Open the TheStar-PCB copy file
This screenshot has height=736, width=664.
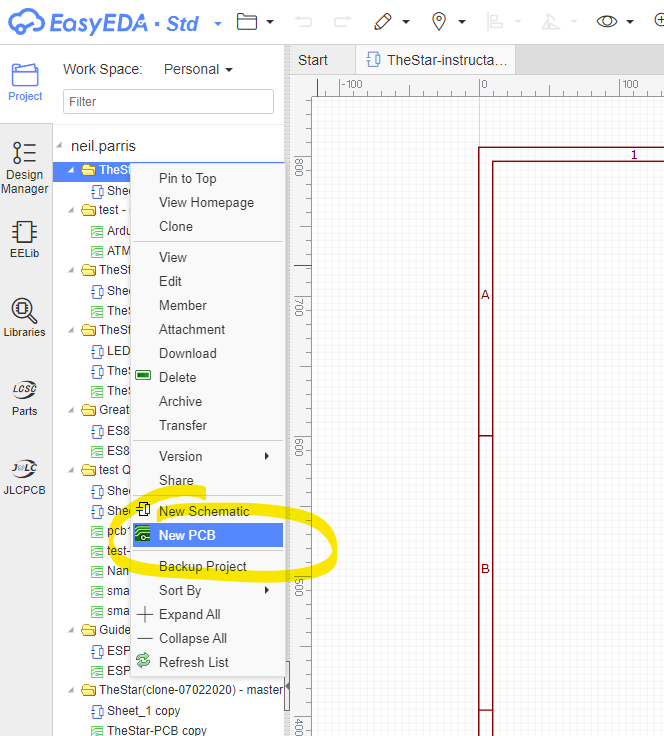pos(149,730)
